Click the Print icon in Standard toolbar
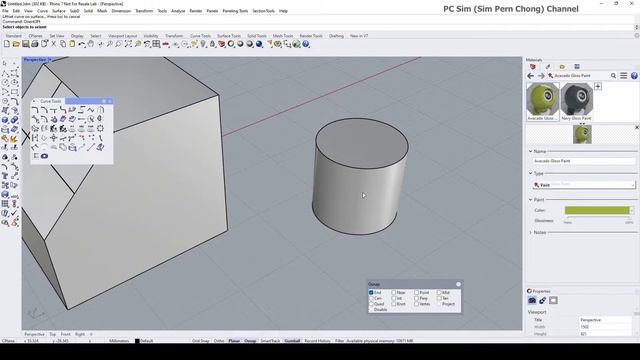This screenshot has height=360, width=640. 35,44
